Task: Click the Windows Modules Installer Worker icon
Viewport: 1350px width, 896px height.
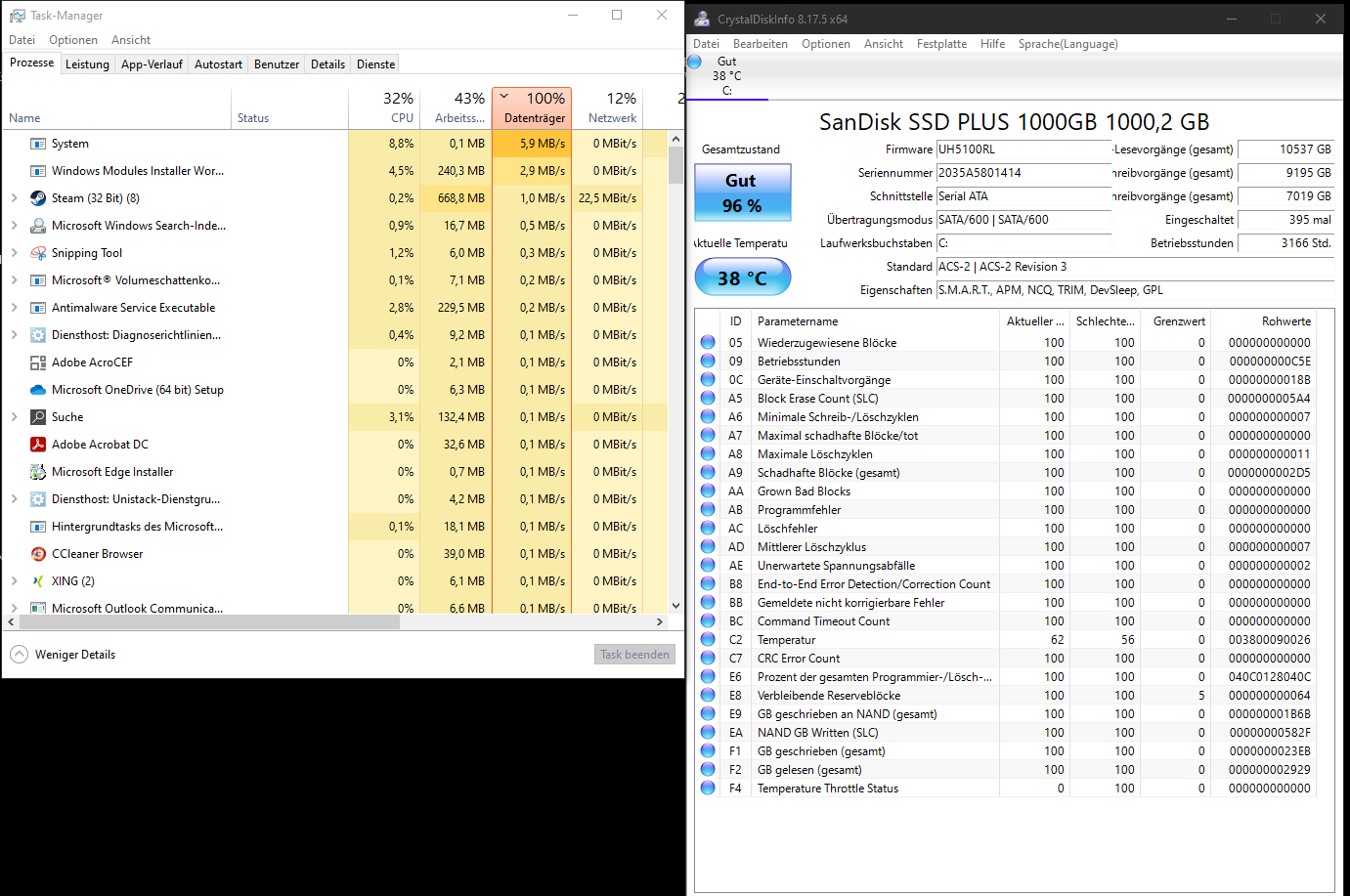Action: point(38,171)
